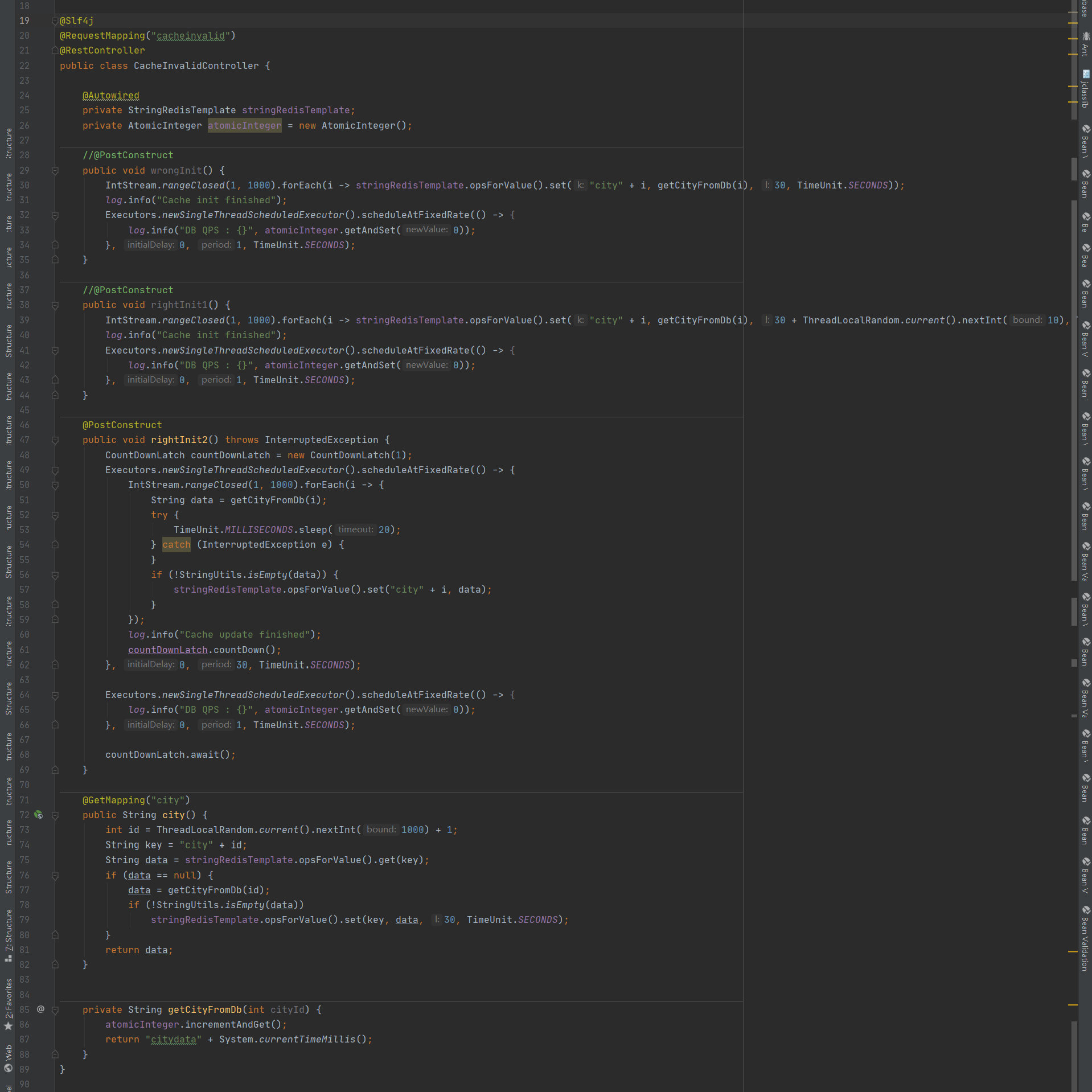The width and height of the screenshot is (1092, 1092).
Task: Click the timeout: inlay hint on line 53
Action: point(355,529)
